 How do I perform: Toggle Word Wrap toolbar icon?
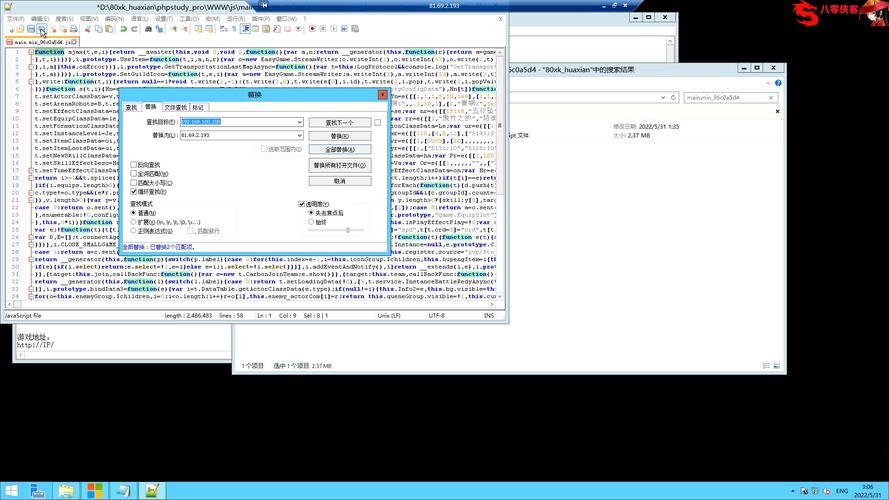tap(223, 29)
